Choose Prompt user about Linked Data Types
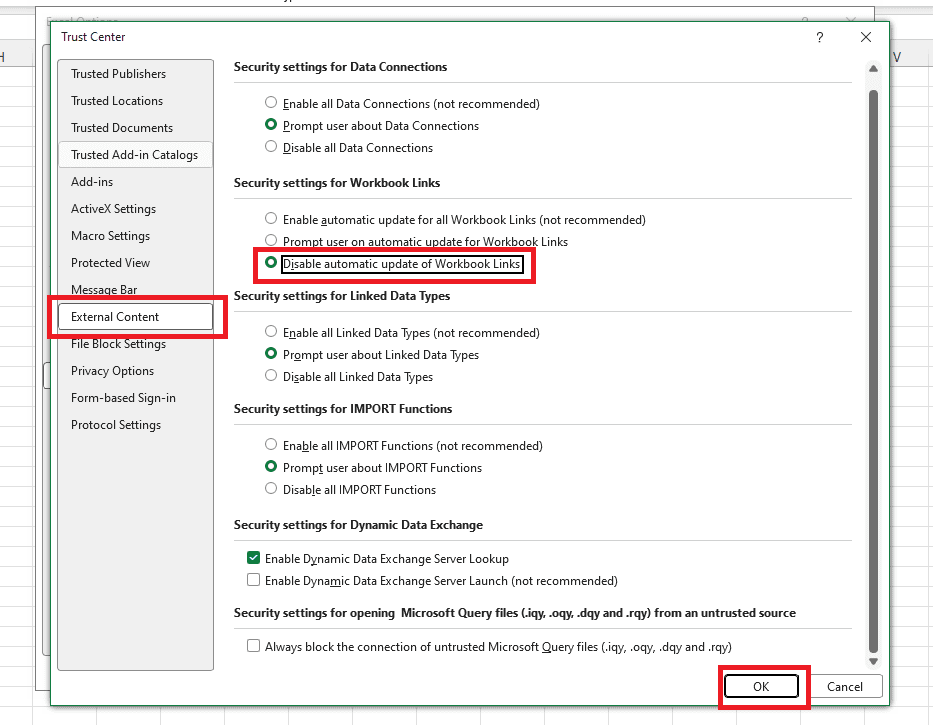Viewport: 933px width, 725px height. 271,354
